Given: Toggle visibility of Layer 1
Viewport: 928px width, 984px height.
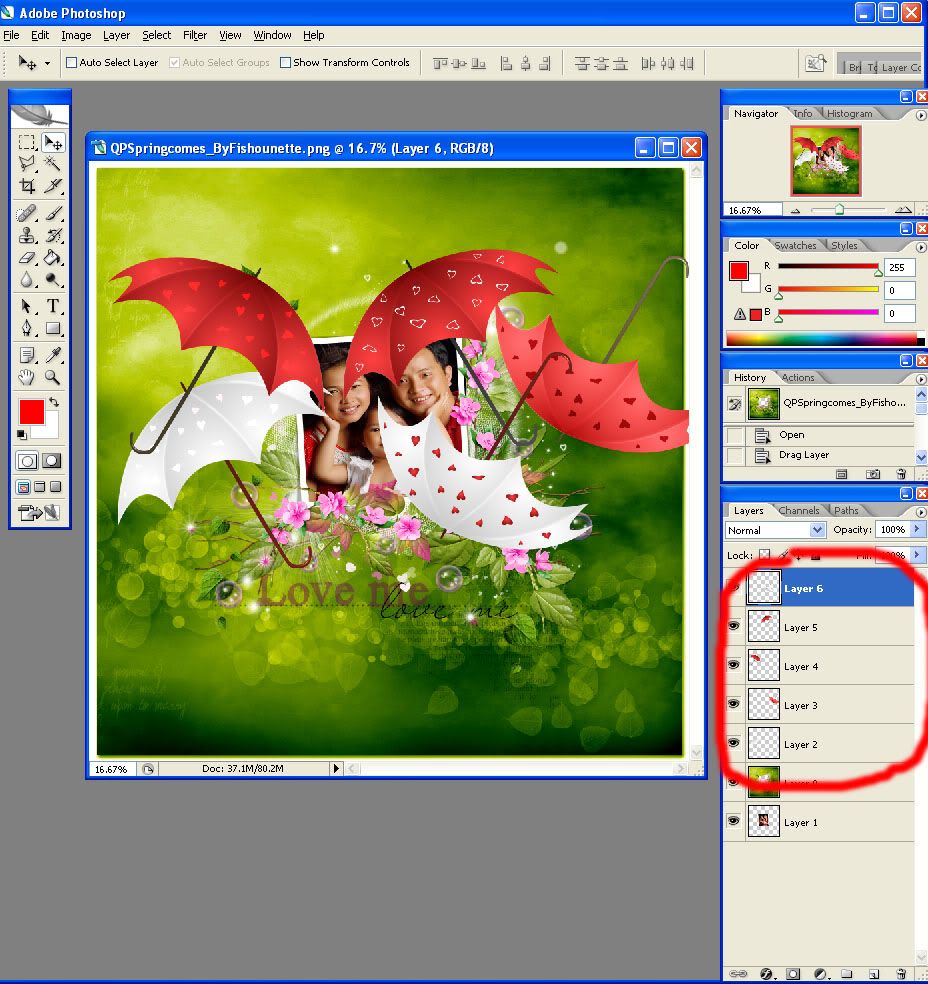Looking at the screenshot, I should pos(734,821).
